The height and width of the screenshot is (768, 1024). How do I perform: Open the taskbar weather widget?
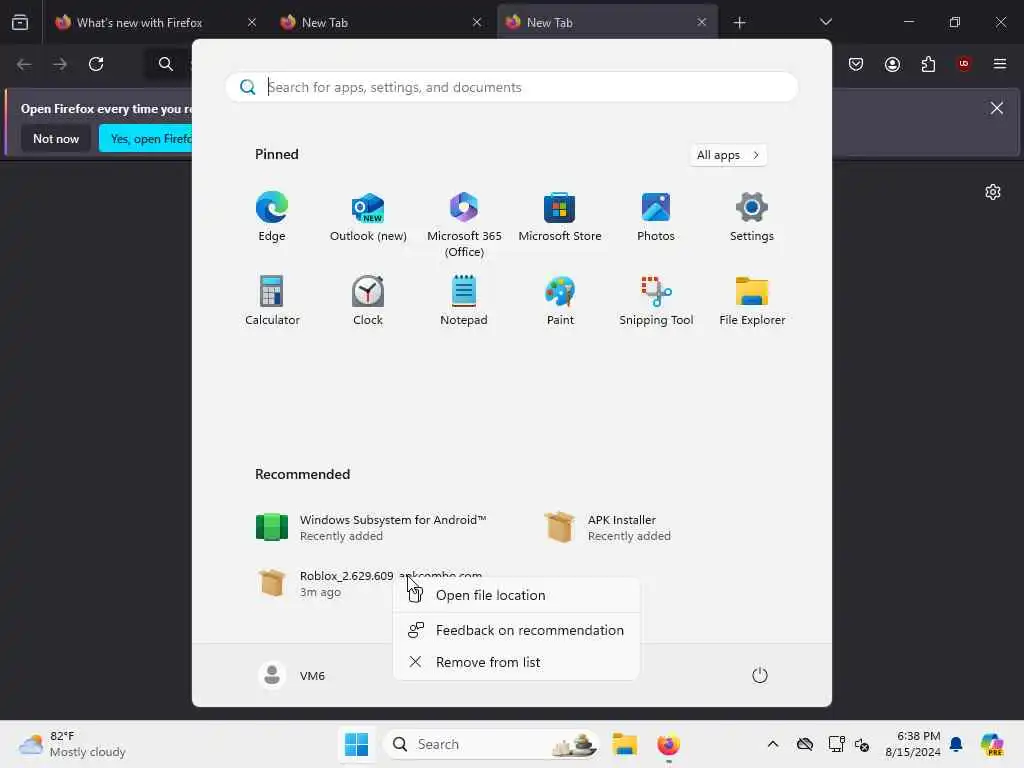tap(73, 744)
